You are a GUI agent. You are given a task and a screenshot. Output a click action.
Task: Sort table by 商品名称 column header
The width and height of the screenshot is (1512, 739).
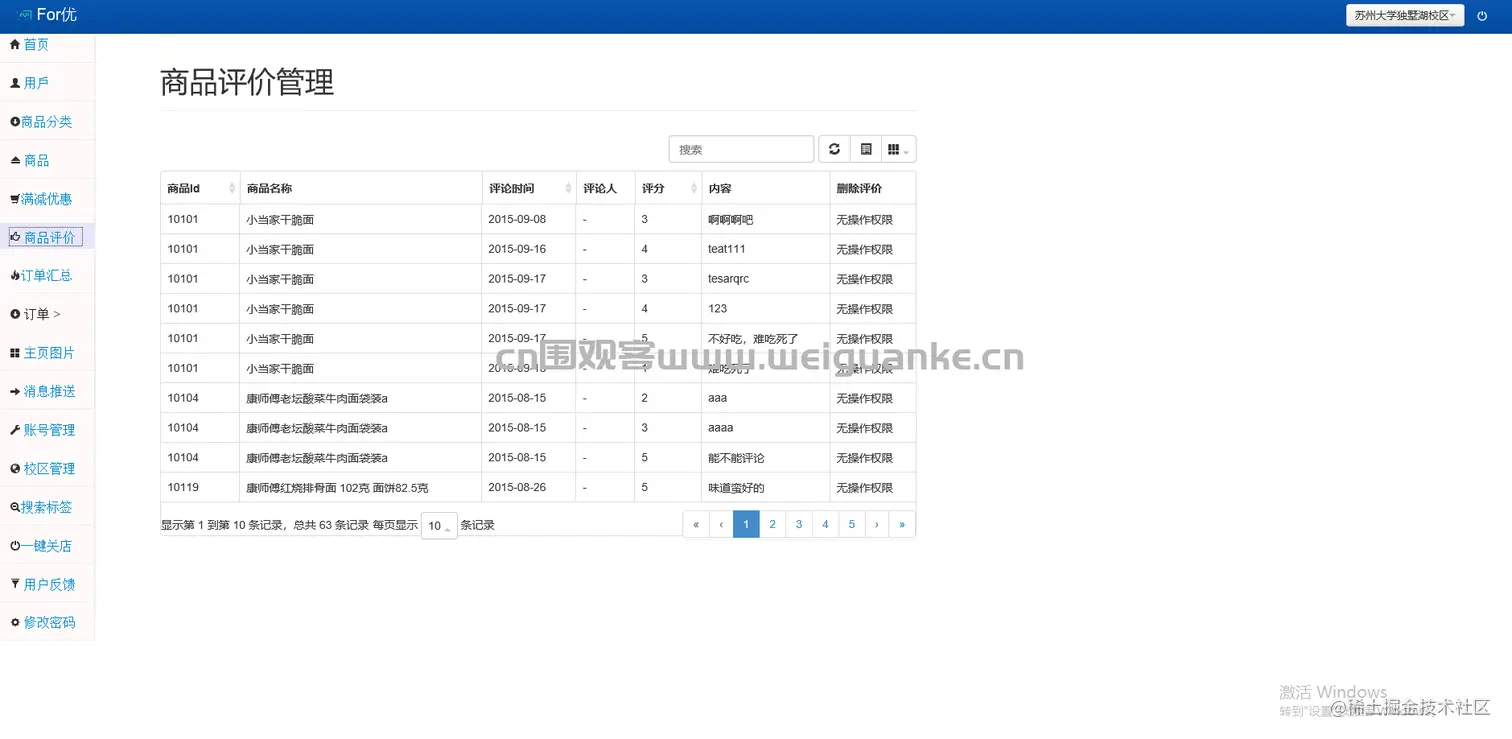point(361,188)
